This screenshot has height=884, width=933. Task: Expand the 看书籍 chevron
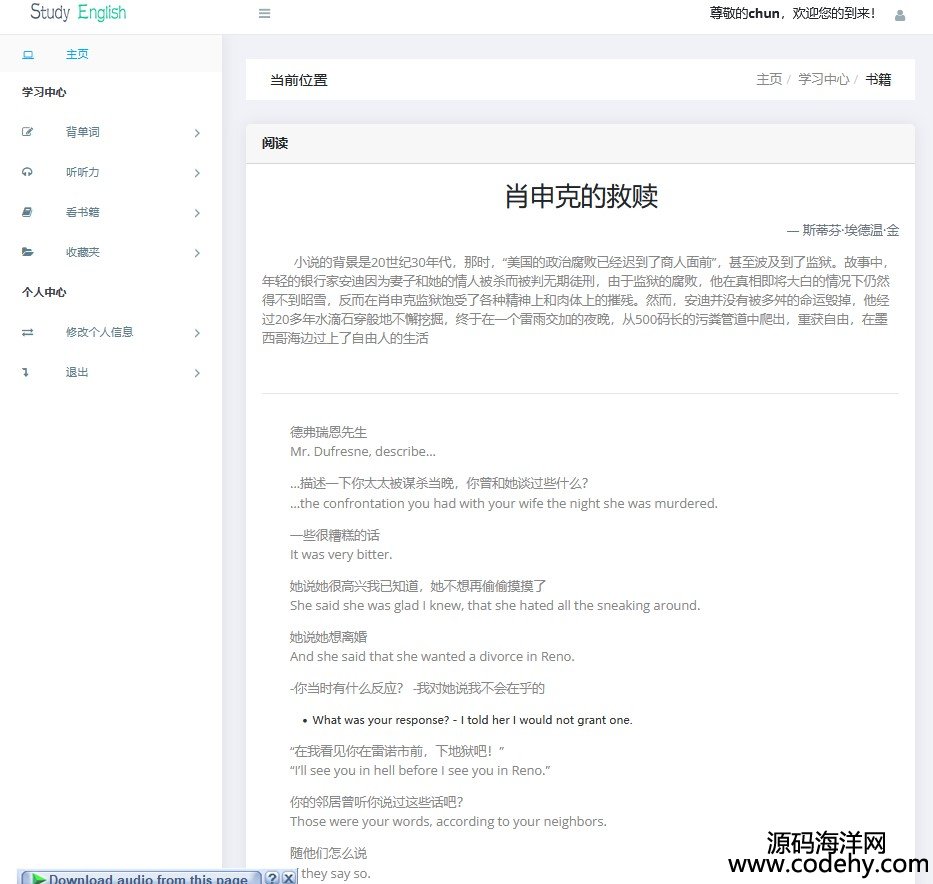(197, 213)
